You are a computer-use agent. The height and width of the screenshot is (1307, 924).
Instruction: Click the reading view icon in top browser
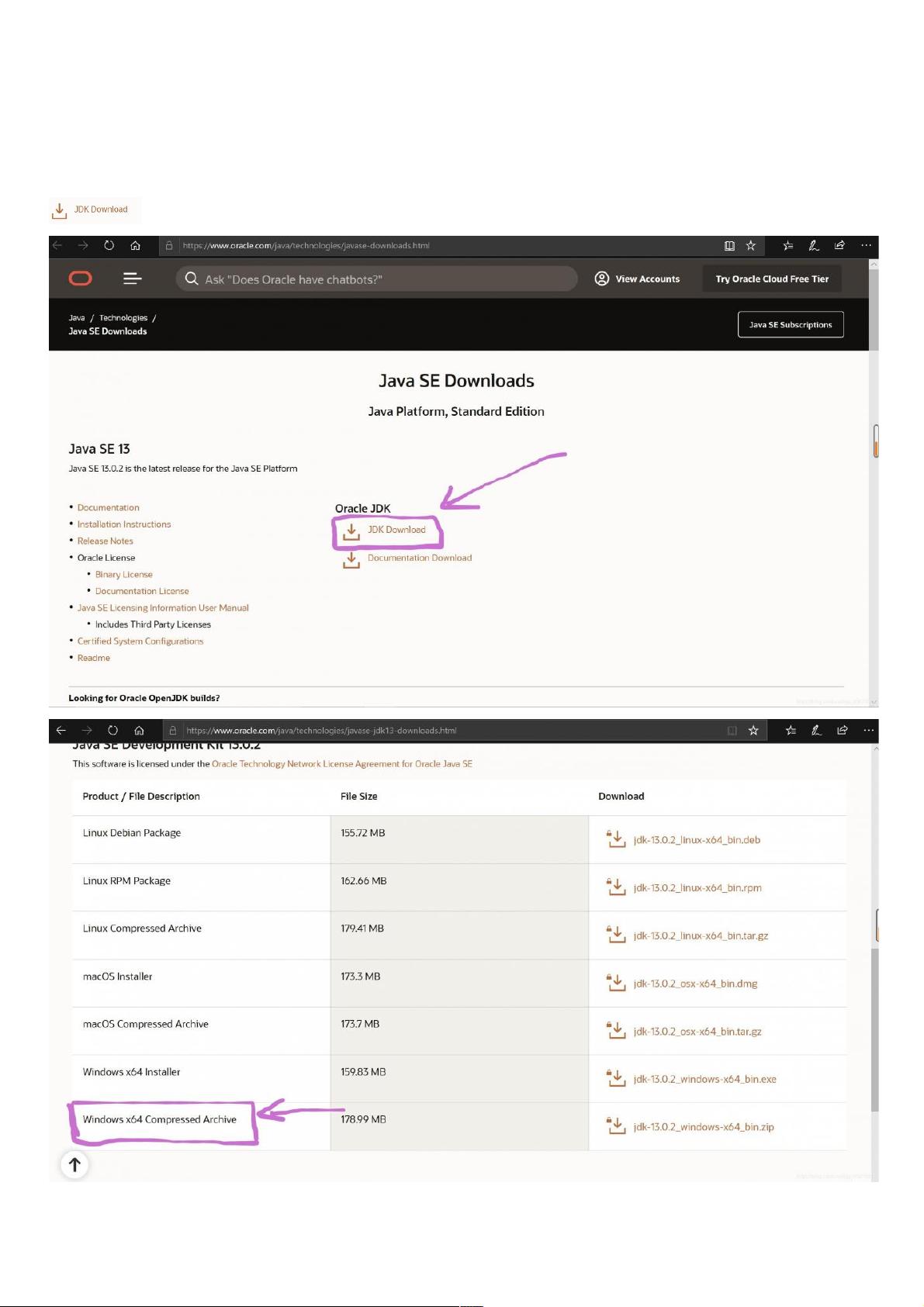(729, 246)
